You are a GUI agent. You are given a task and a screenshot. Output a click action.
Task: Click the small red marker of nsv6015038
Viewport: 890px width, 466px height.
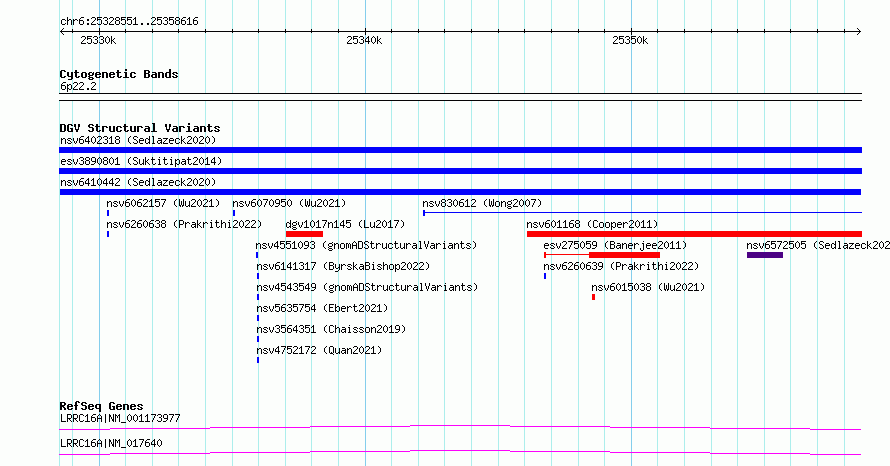click(x=594, y=297)
